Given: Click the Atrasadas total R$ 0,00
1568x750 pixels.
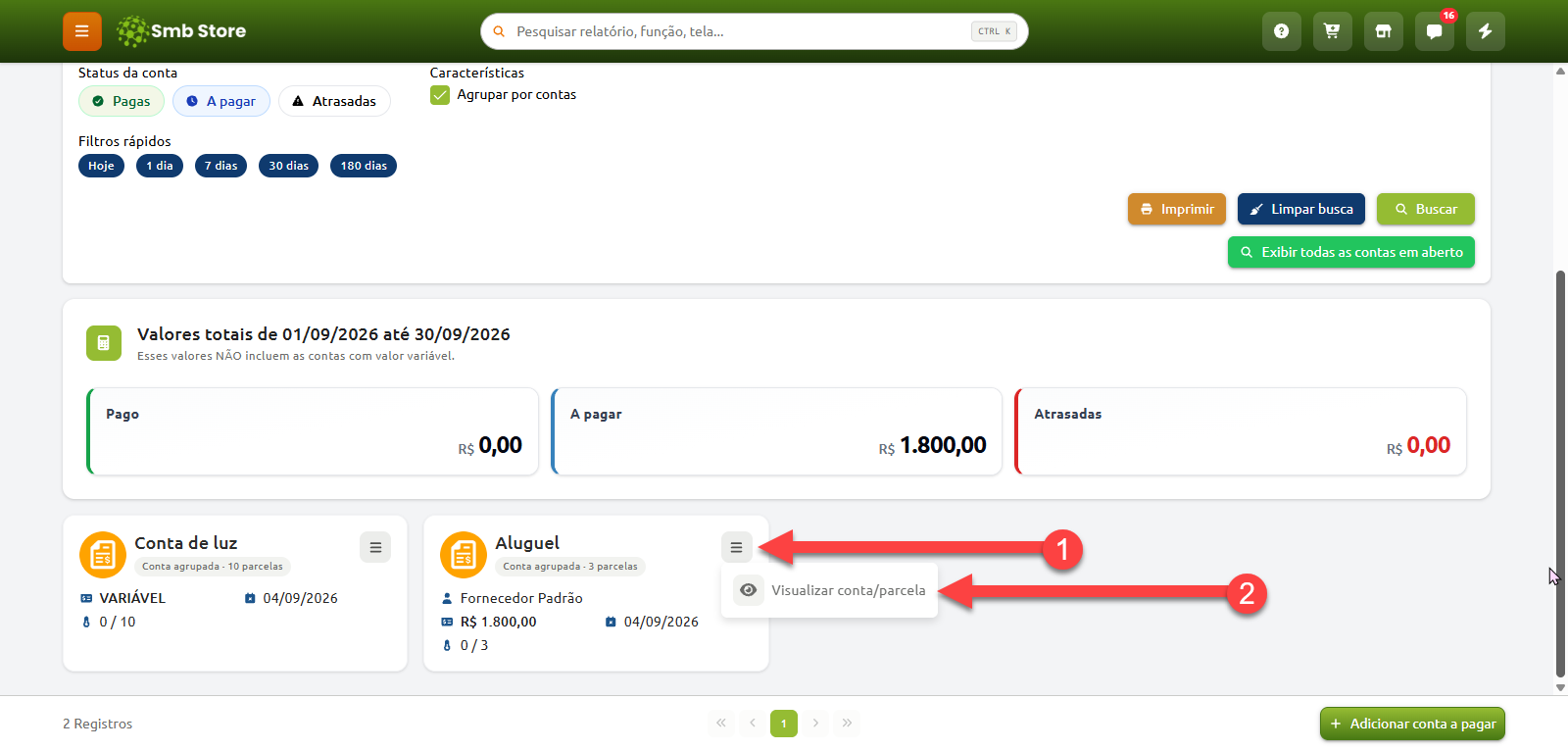Looking at the screenshot, I should coord(1418,445).
